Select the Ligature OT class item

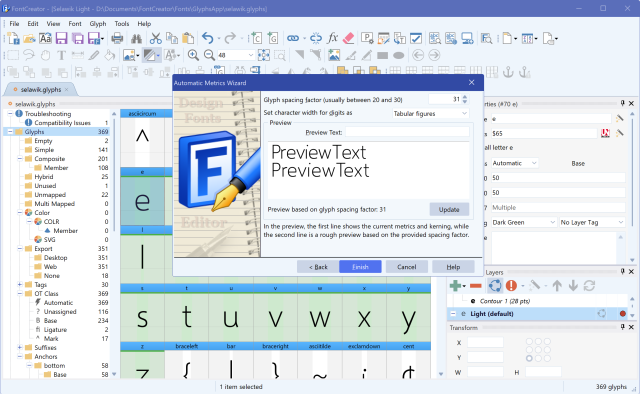[x=55, y=329]
